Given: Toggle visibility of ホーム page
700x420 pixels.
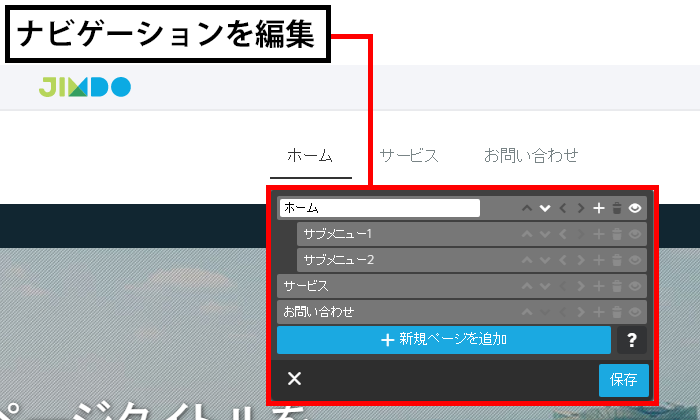Looking at the screenshot, I should 635,208.
